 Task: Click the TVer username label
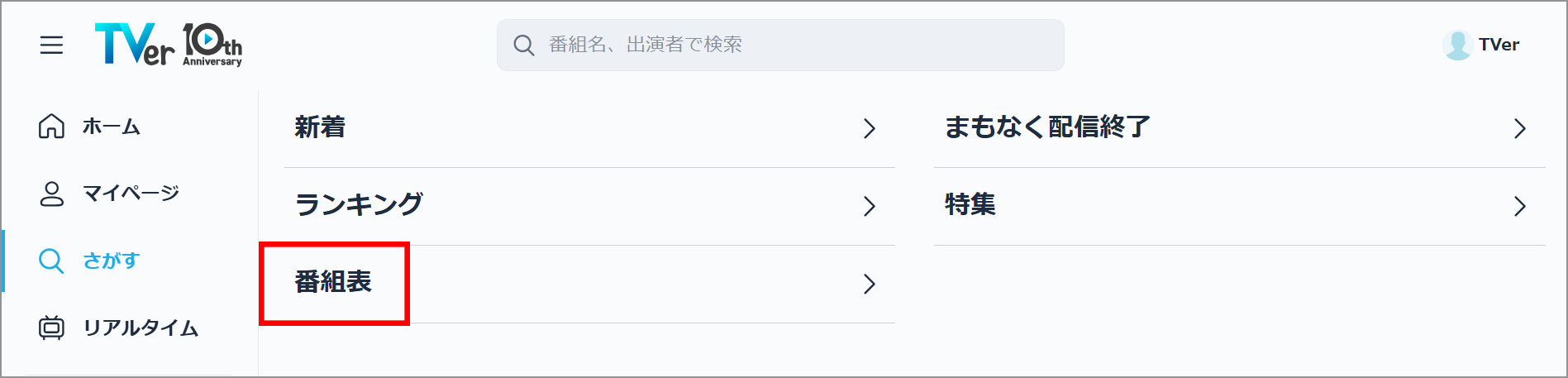click(x=1499, y=45)
